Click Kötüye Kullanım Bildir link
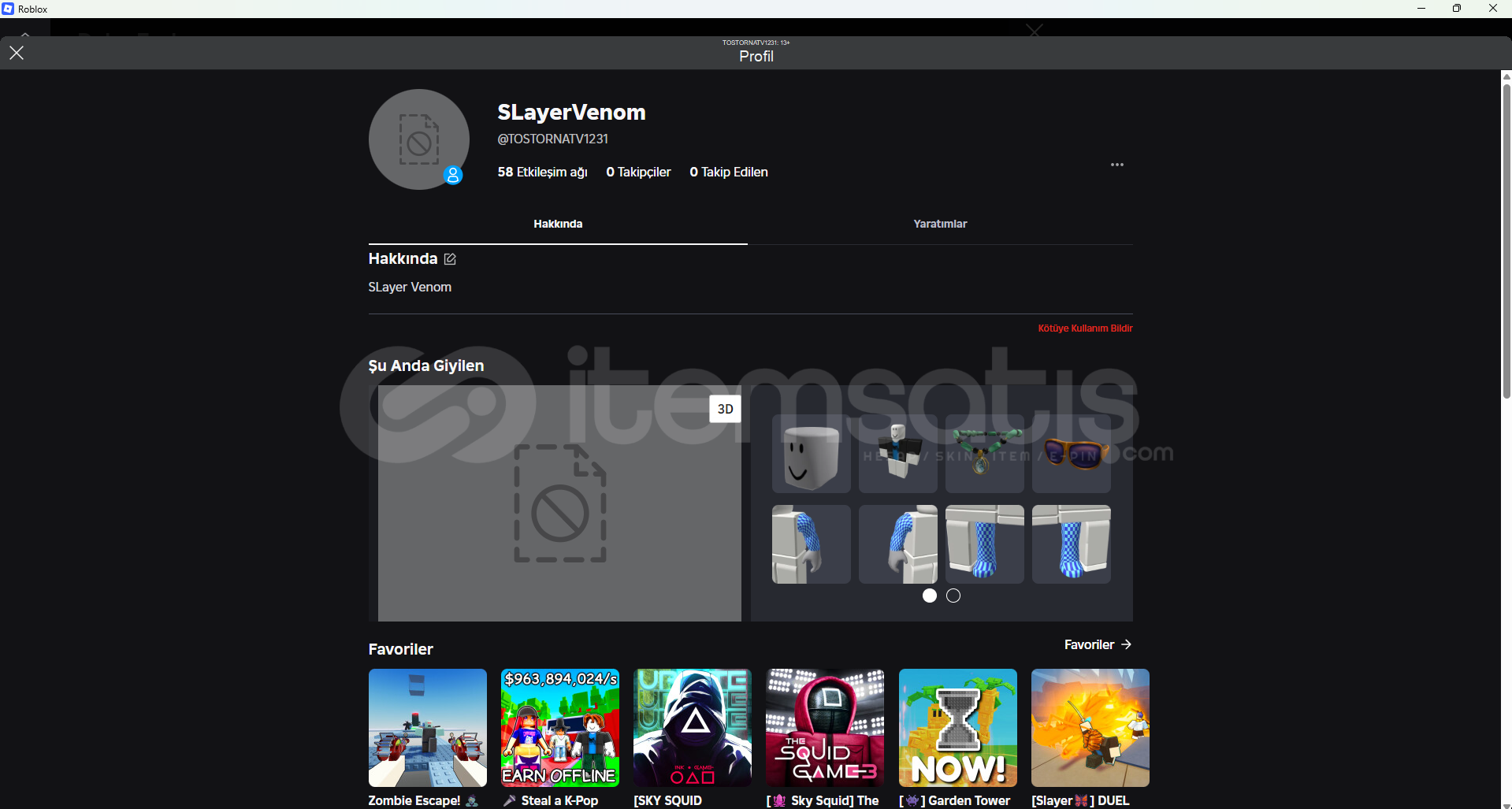Viewport: 1512px width, 809px height. pos(1084,328)
